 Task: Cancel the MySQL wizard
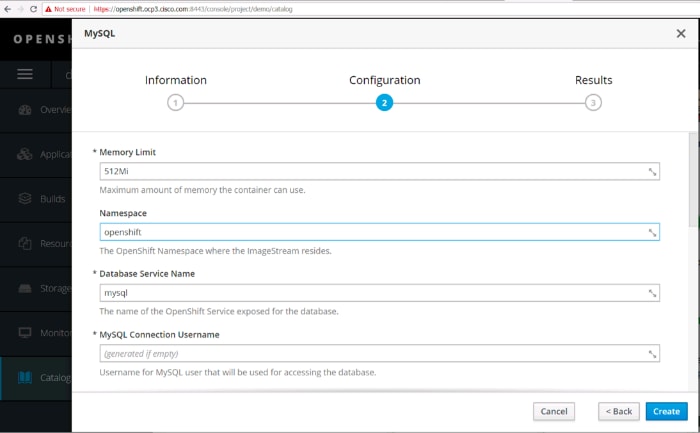tap(554, 411)
